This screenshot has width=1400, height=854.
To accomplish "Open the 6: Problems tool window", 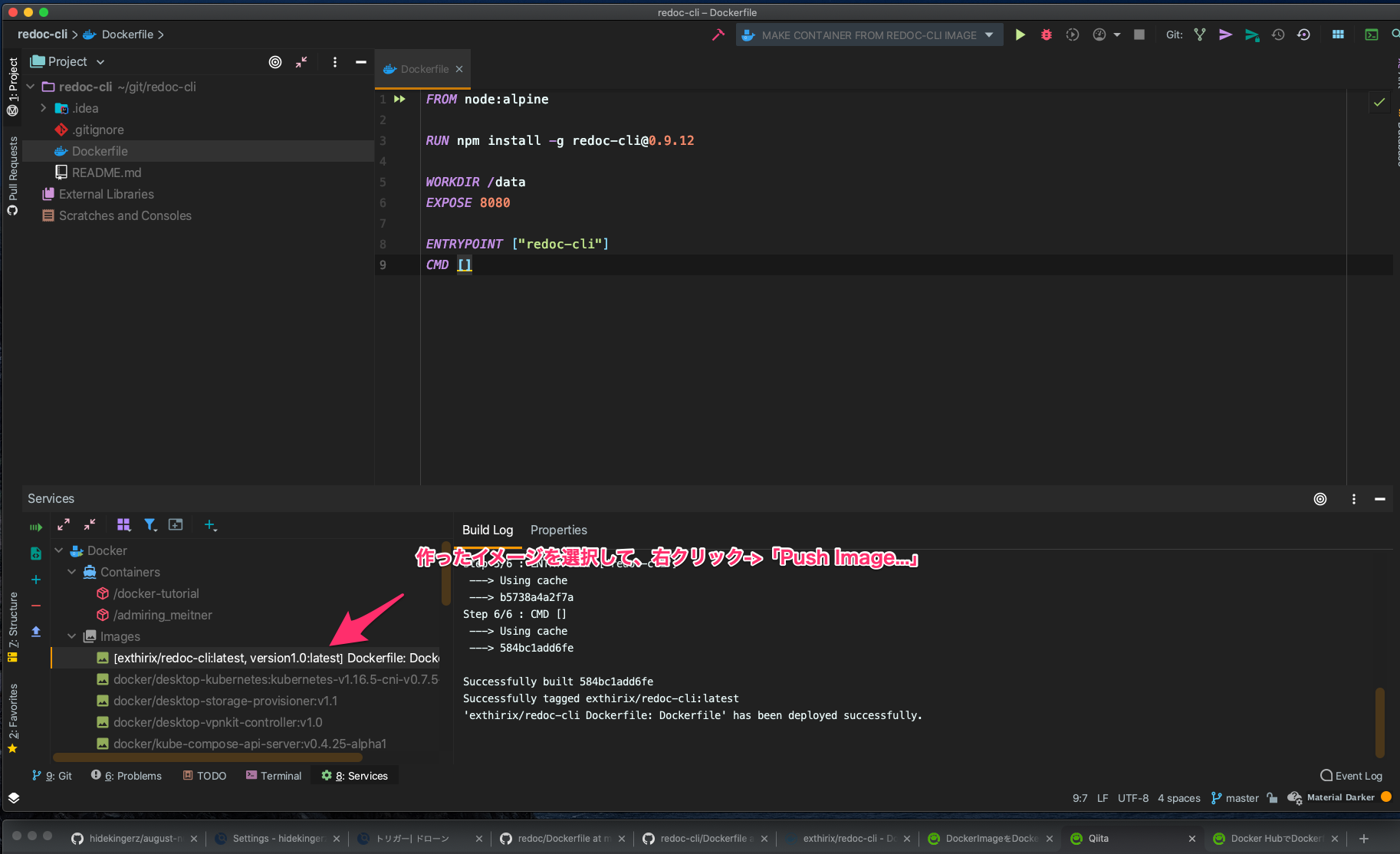I will [127, 776].
